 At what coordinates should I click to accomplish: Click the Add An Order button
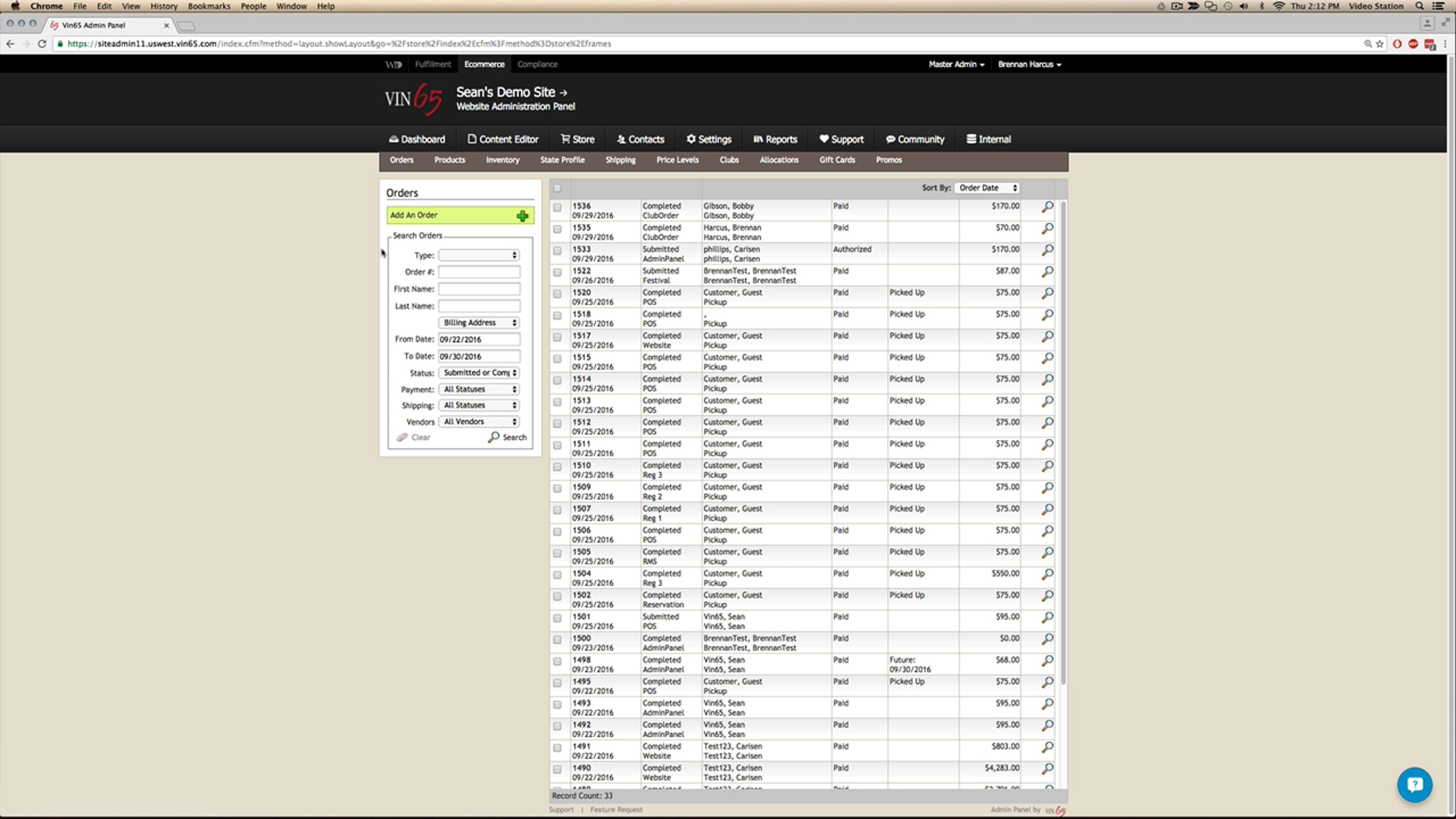click(460, 215)
